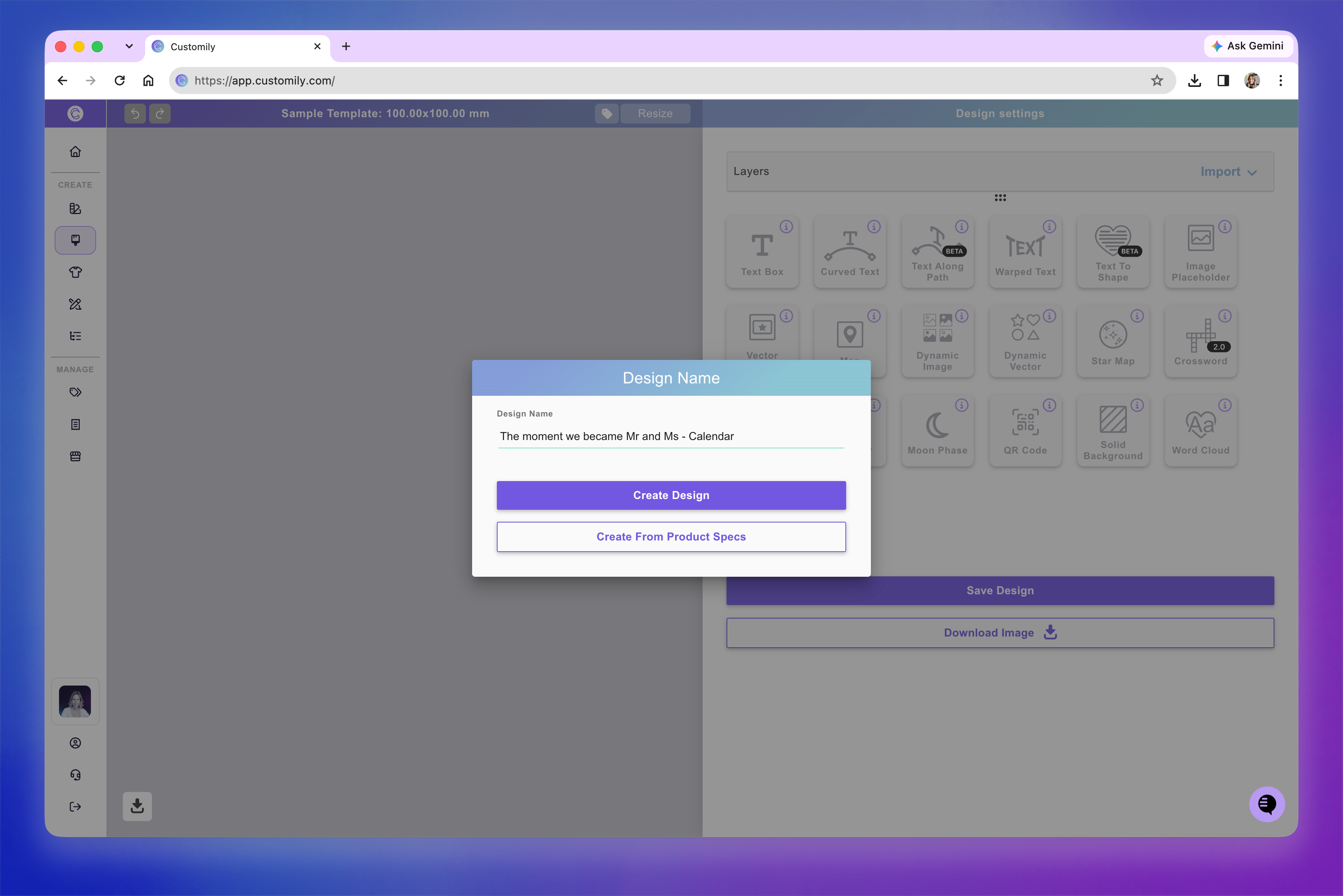Click the redo arrow in editor header

(160, 113)
